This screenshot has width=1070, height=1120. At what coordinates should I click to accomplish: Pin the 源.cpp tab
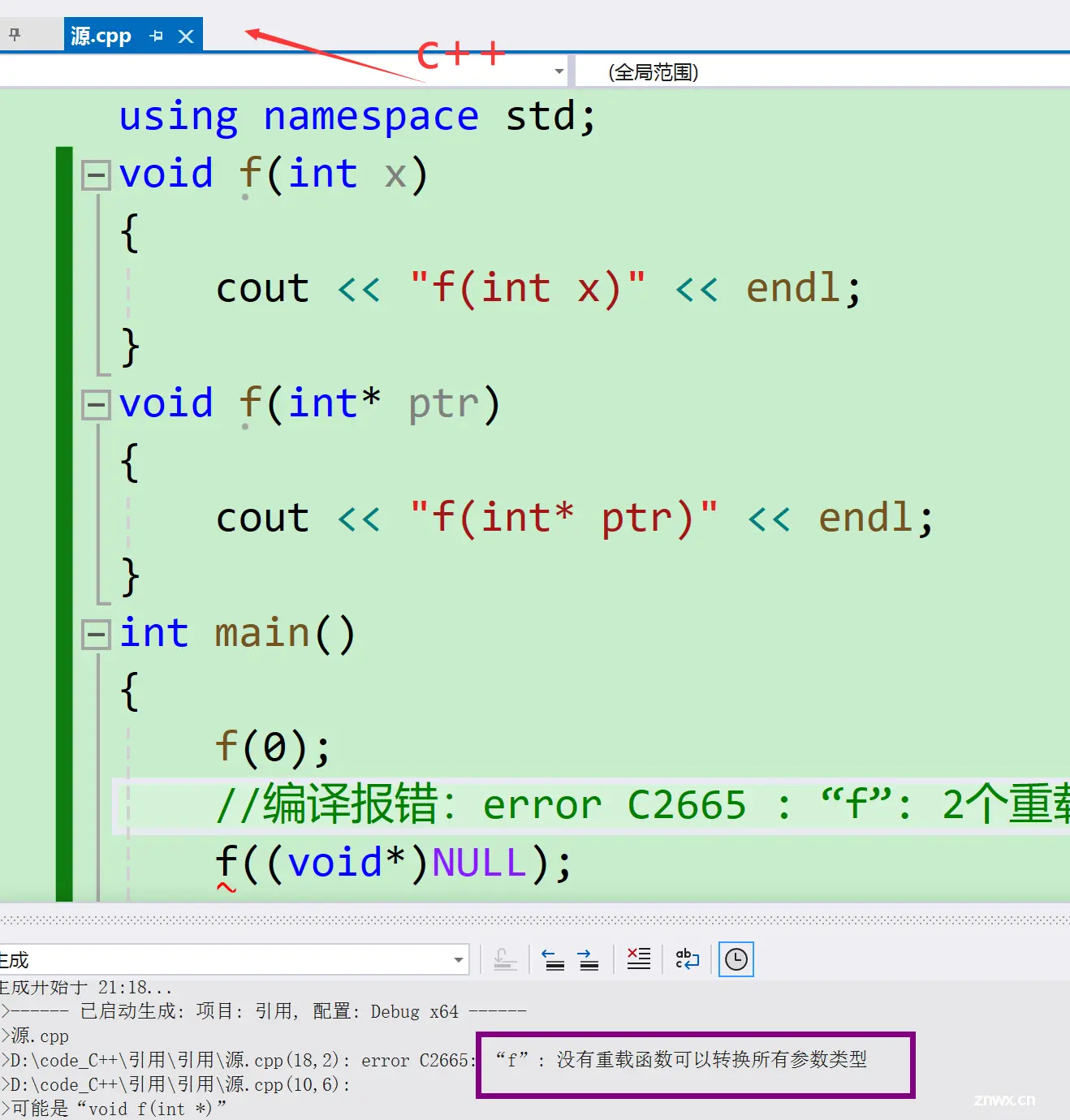157,36
